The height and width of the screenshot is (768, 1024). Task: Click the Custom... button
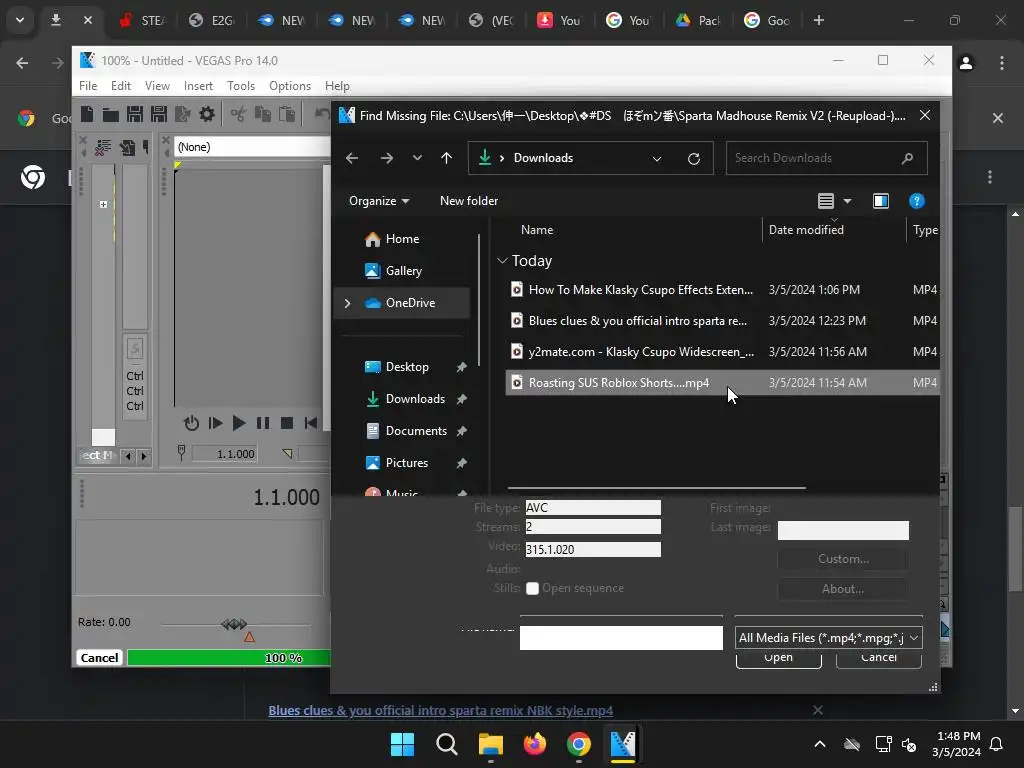[x=842, y=559]
